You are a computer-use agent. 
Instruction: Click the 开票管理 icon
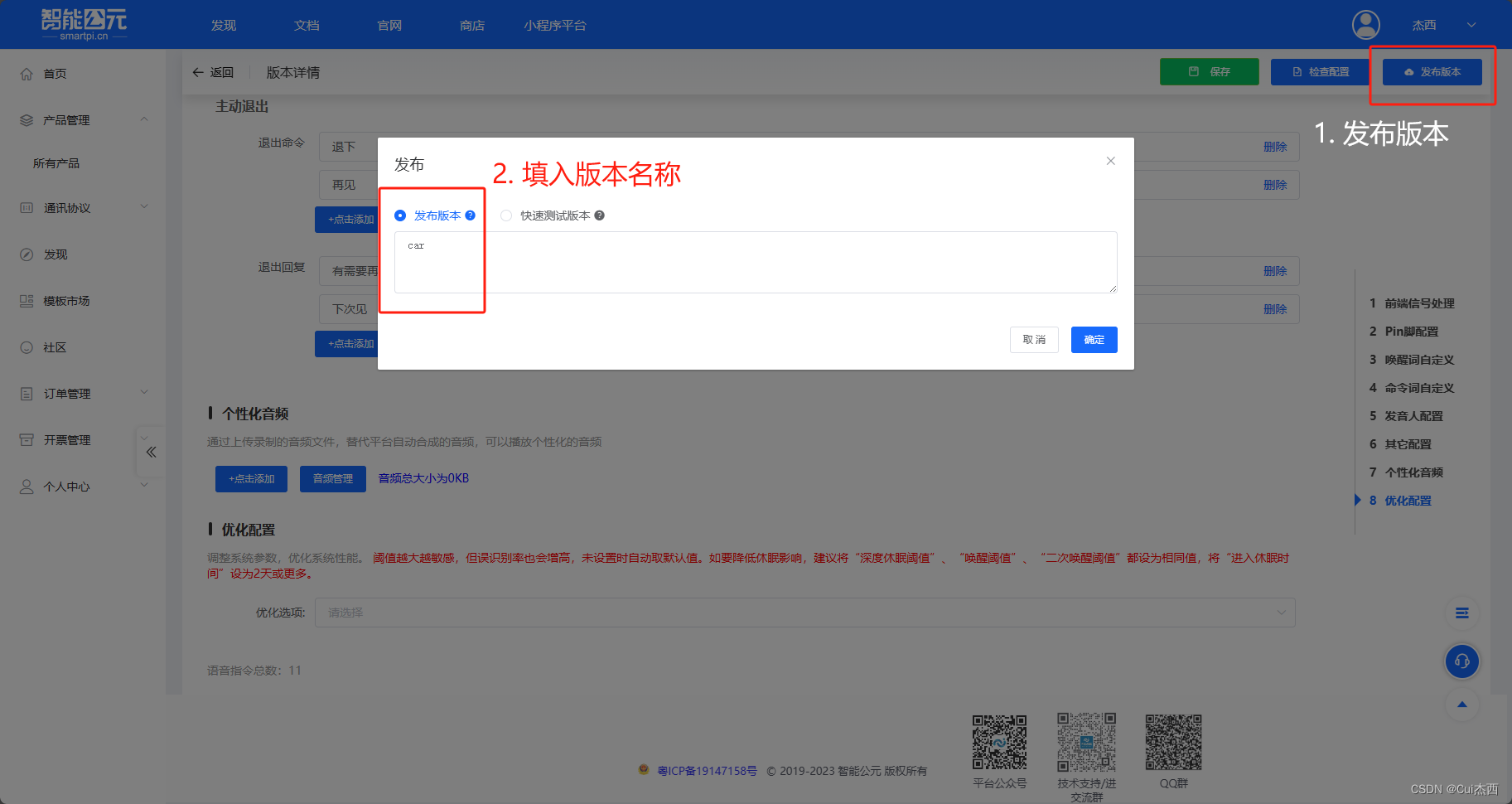[x=27, y=440]
